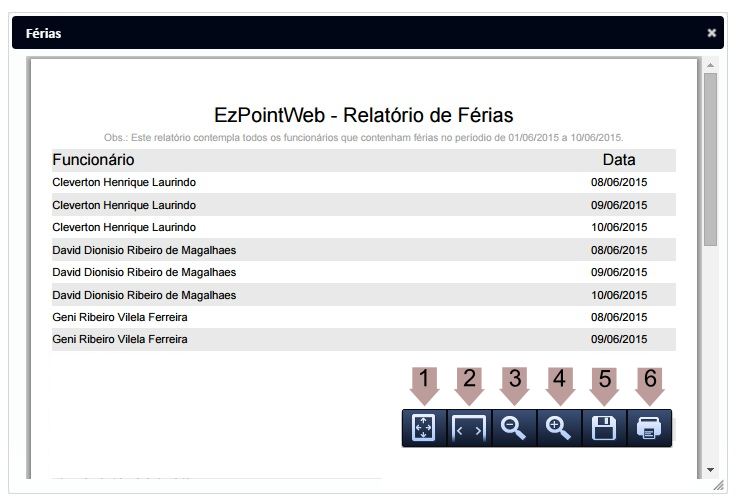Click the Férias dialog title text
This screenshot has width=742, height=502.
(x=43, y=33)
